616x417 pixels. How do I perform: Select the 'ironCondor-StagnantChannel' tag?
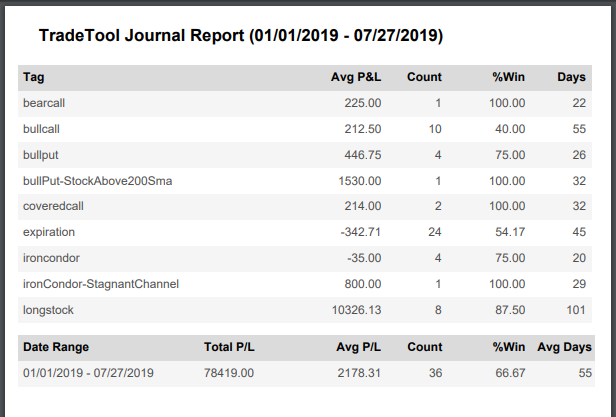pos(101,284)
